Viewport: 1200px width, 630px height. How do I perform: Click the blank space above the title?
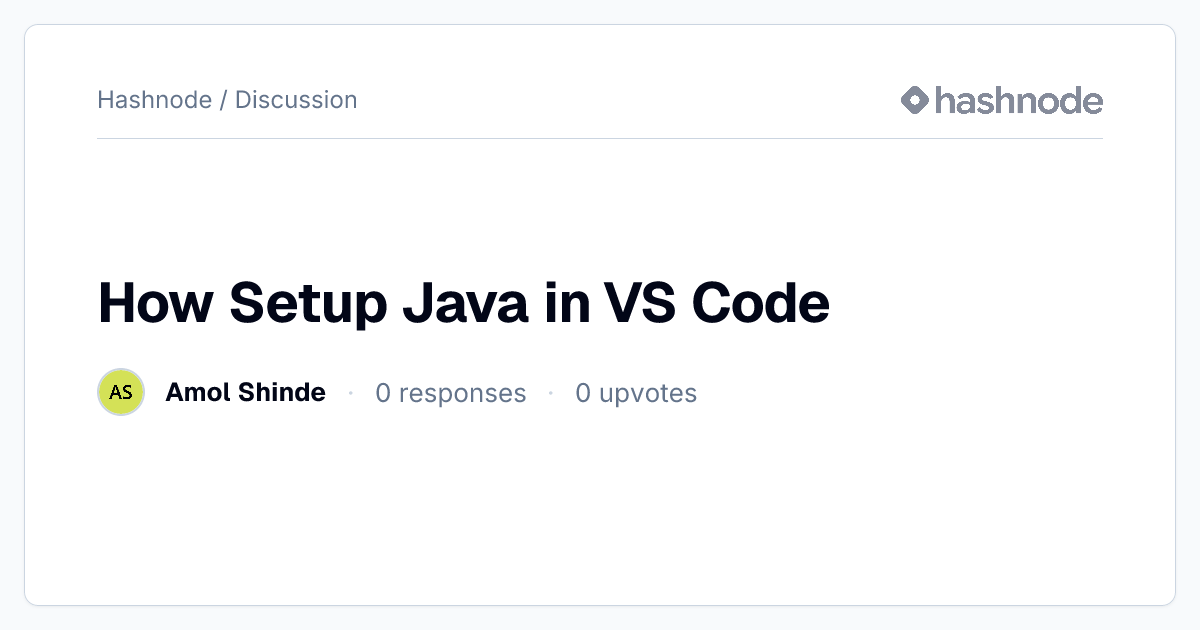[600, 205]
